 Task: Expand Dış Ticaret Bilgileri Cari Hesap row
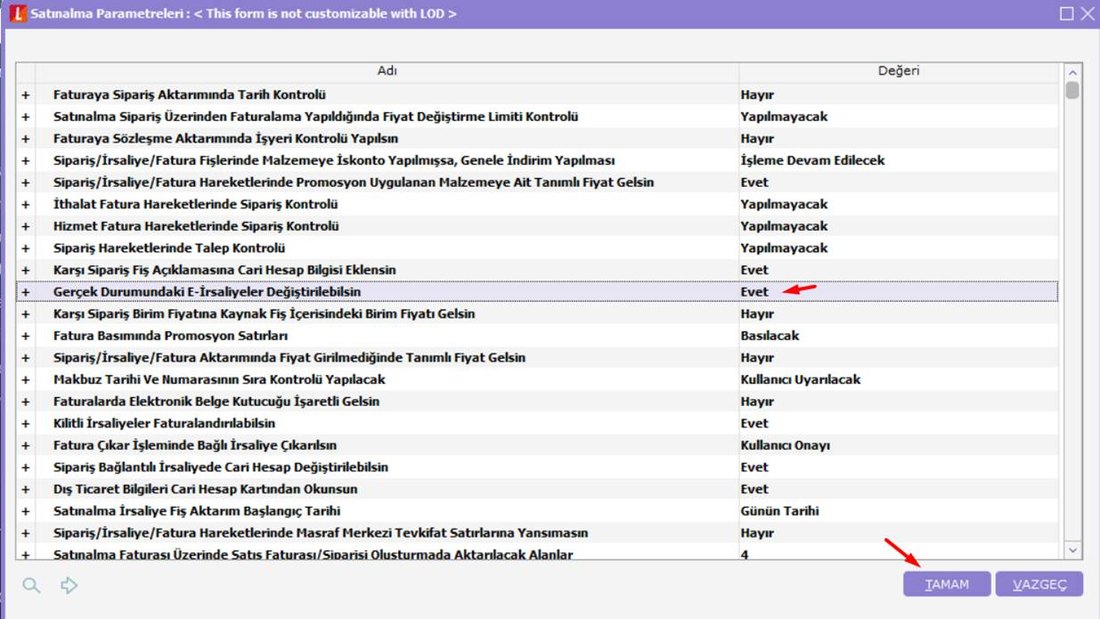[x=26, y=489]
